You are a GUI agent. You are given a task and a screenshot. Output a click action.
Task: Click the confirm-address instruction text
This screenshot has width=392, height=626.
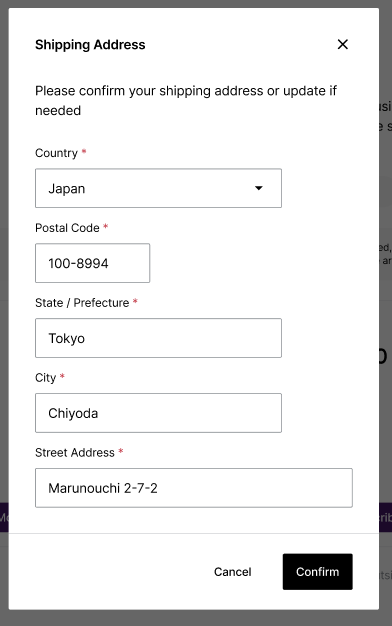coord(186,101)
